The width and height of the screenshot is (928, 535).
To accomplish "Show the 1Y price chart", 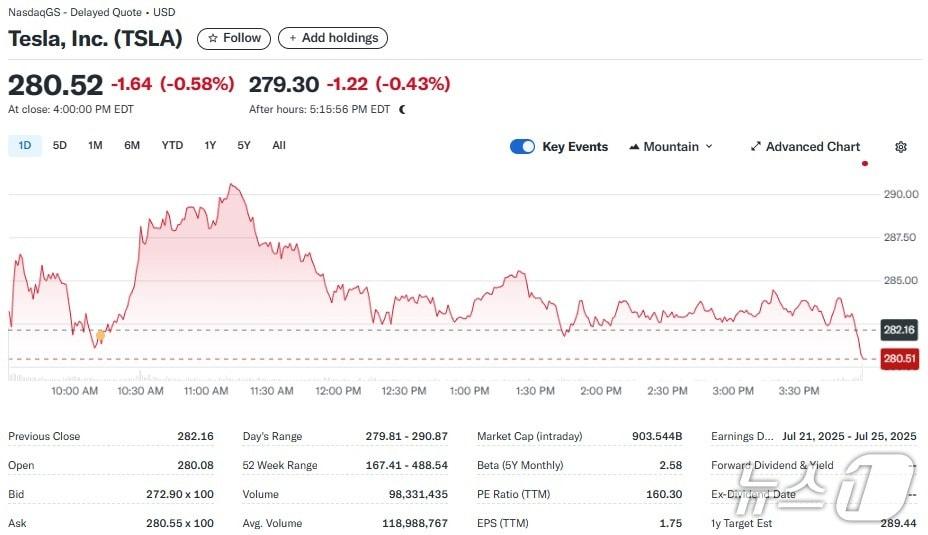I will [x=210, y=146].
